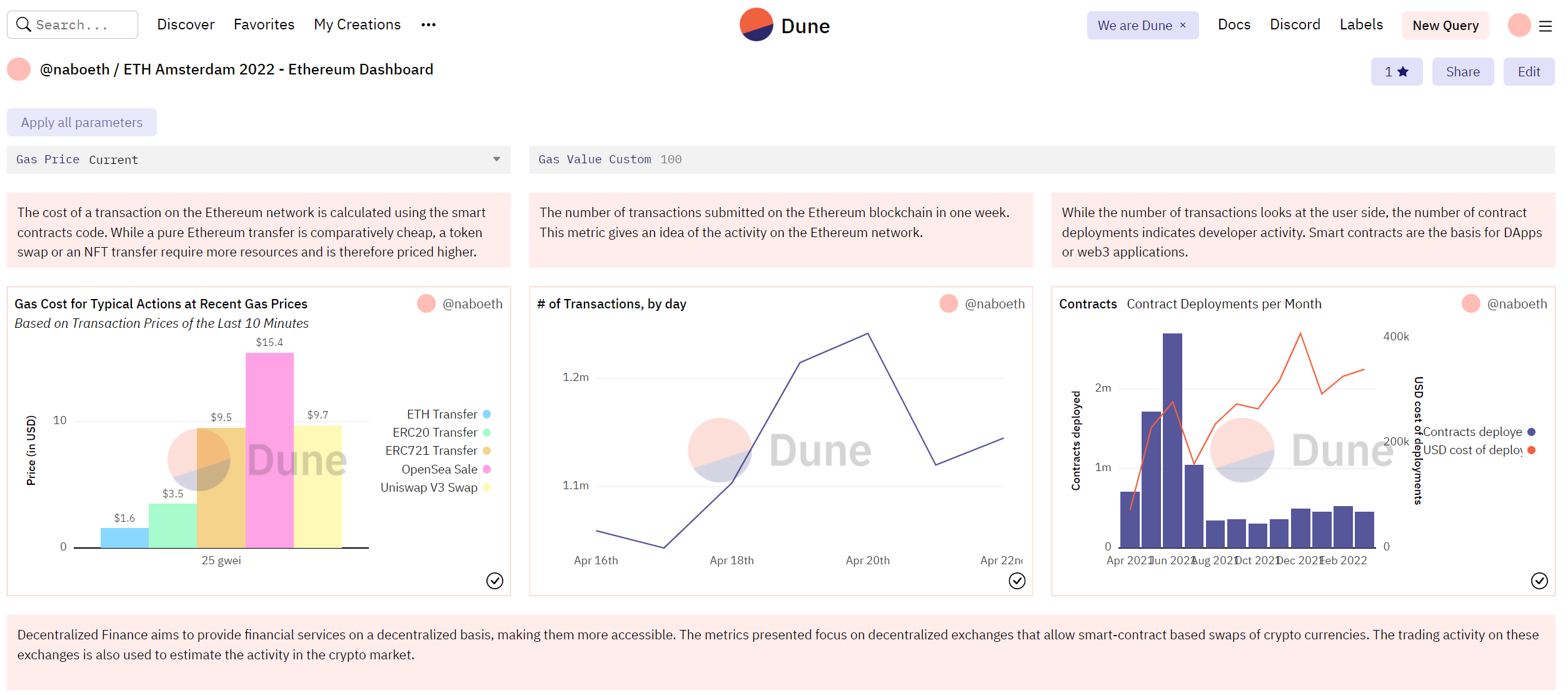Image resolution: width=1568 pixels, height=695 pixels.
Task: Open the Contracts chart title
Action: coord(1088,303)
